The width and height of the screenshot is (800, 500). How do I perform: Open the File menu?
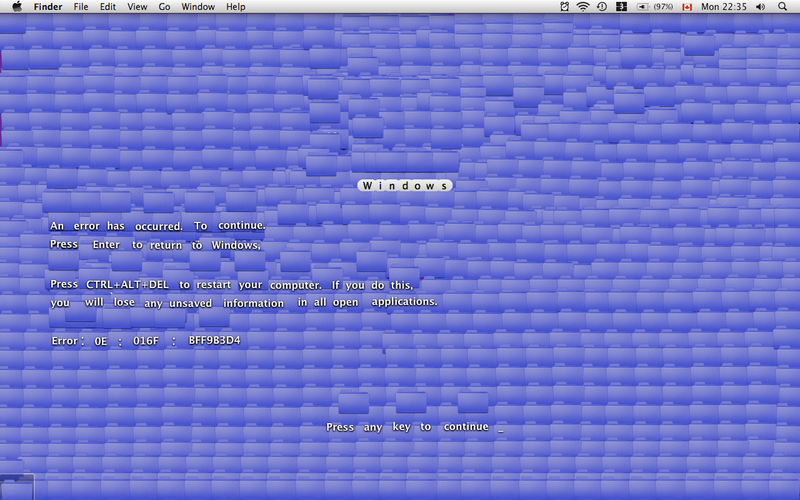click(81, 7)
